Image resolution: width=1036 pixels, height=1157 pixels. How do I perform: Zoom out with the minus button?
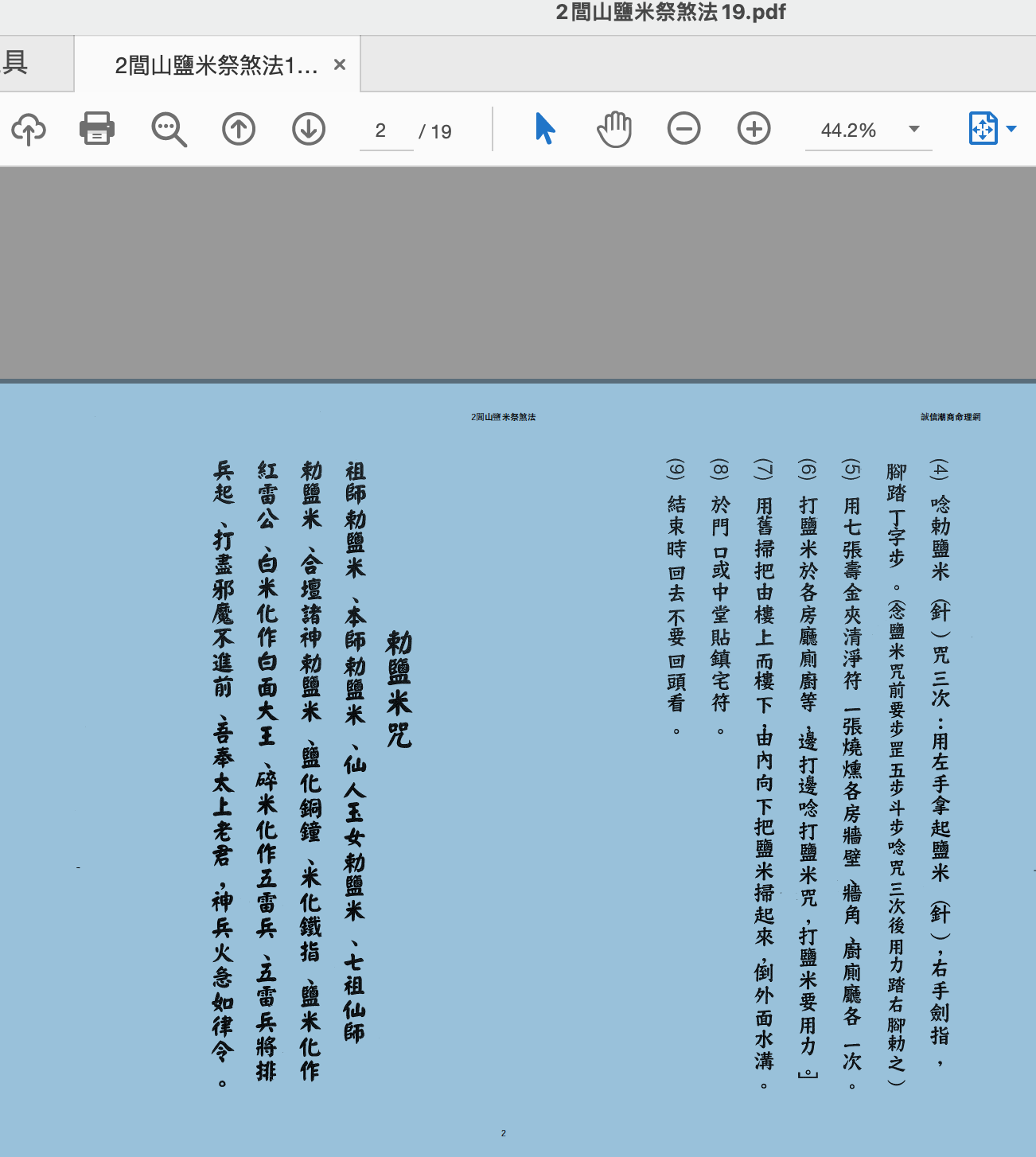pos(684,128)
